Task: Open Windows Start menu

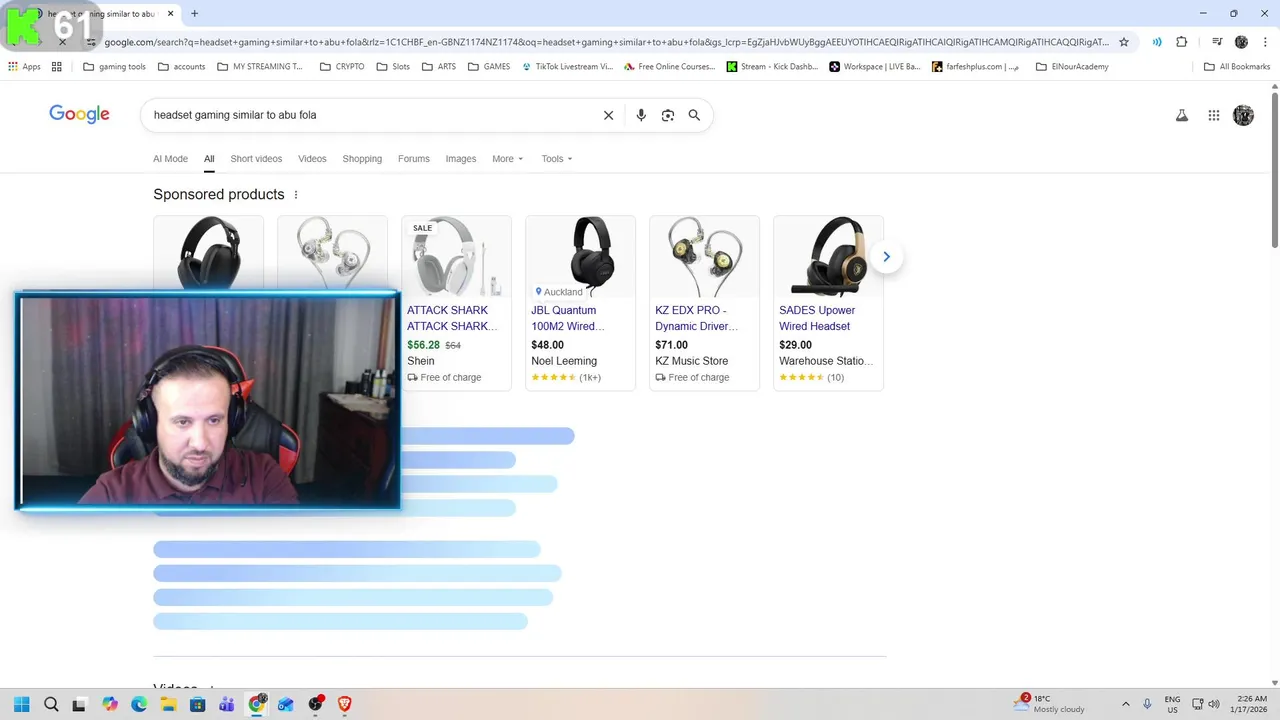Action: point(22,704)
